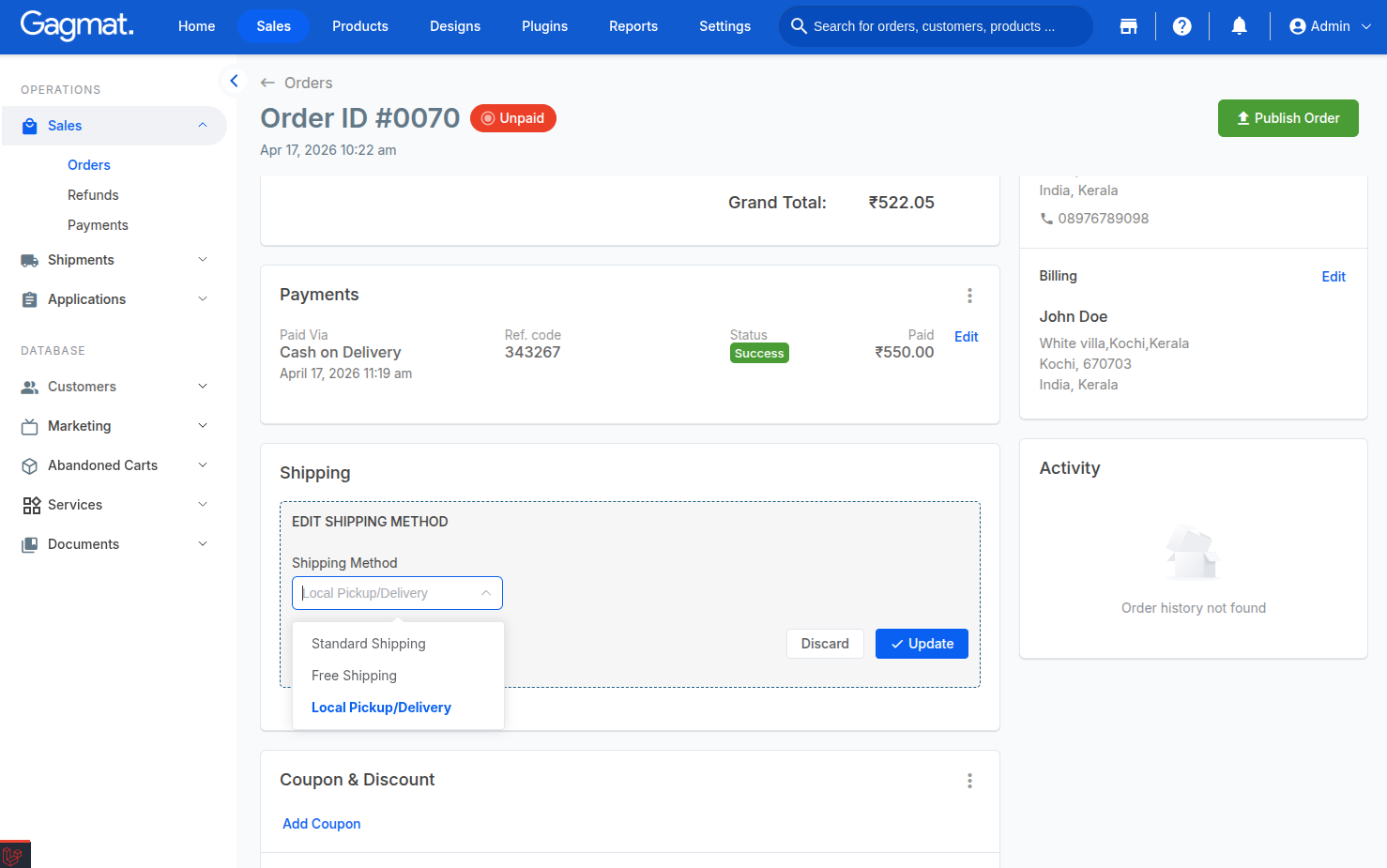
Task: Go to the Settings top menu
Action: point(724,26)
